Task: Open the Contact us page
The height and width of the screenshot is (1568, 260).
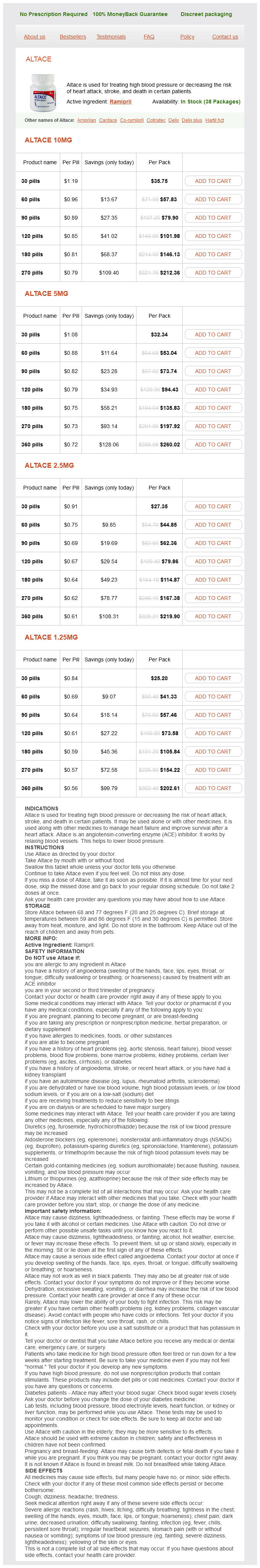Action: [x=225, y=37]
